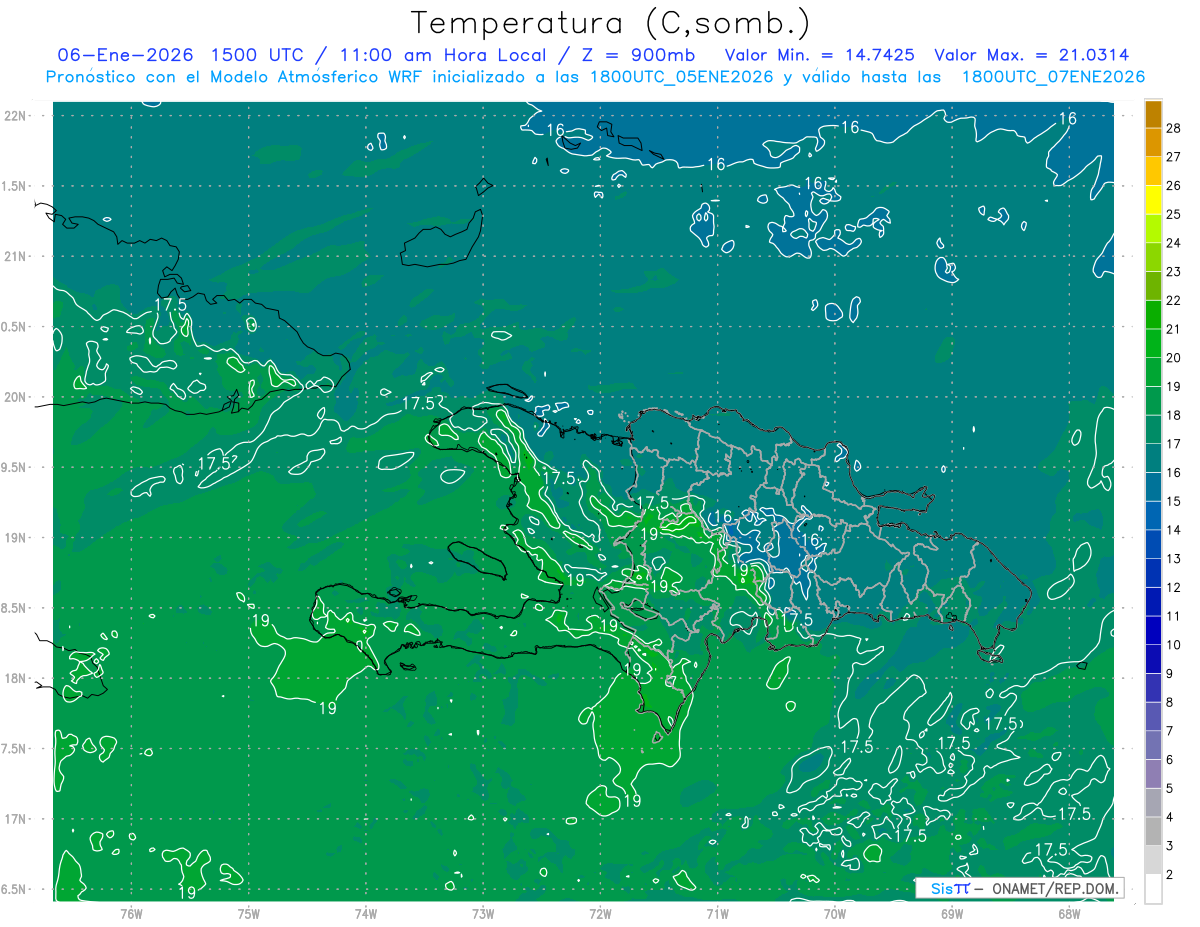Click the 22N latitude axis label
The width and height of the screenshot is (1200, 927).
(17, 116)
